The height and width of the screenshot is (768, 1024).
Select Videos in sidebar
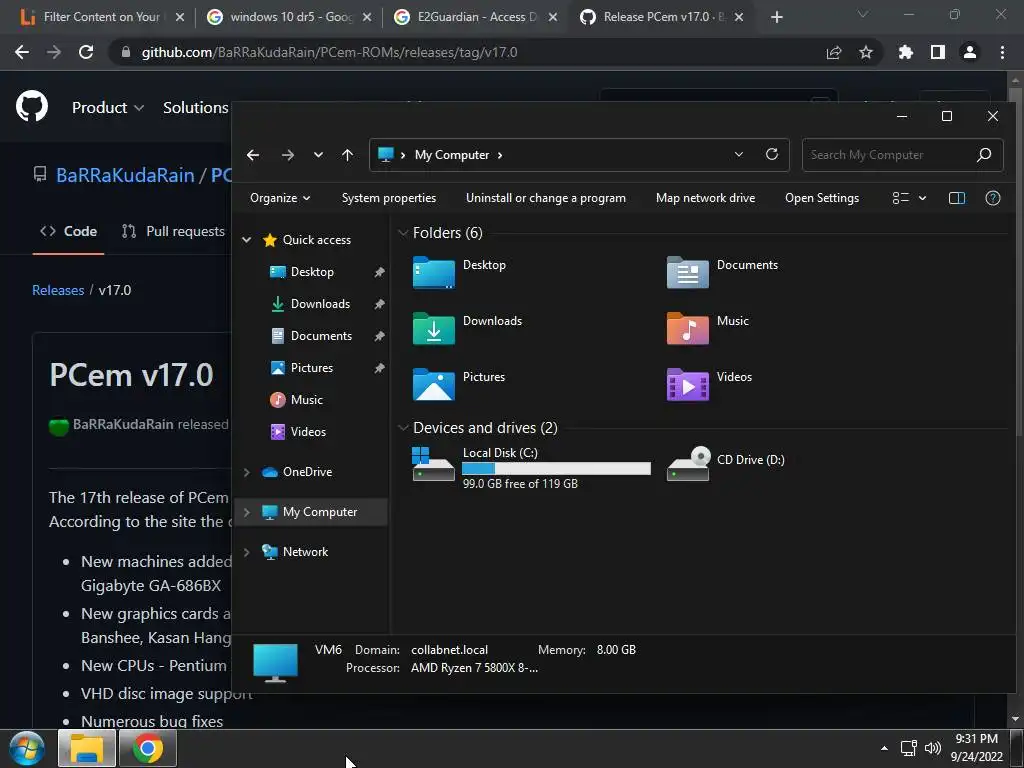pyautogui.click(x=308, y=432)
